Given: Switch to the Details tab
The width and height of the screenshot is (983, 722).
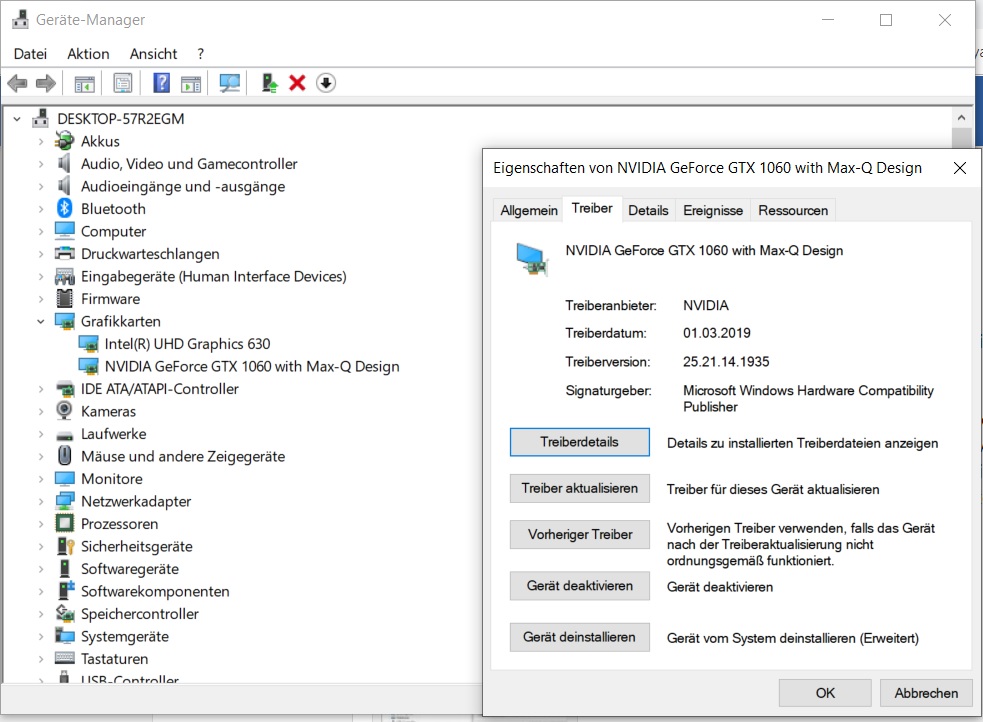Looking at the screenshot, I should pos(648,211).
